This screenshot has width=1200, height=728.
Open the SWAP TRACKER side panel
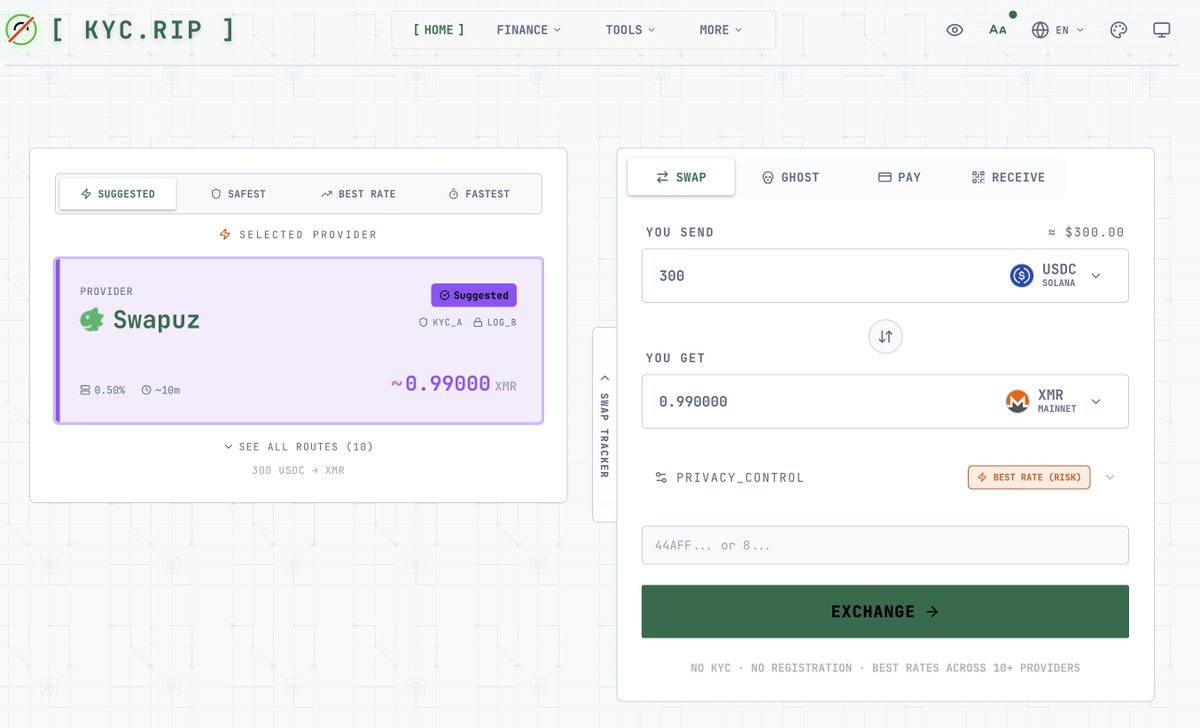click(604, 424)
